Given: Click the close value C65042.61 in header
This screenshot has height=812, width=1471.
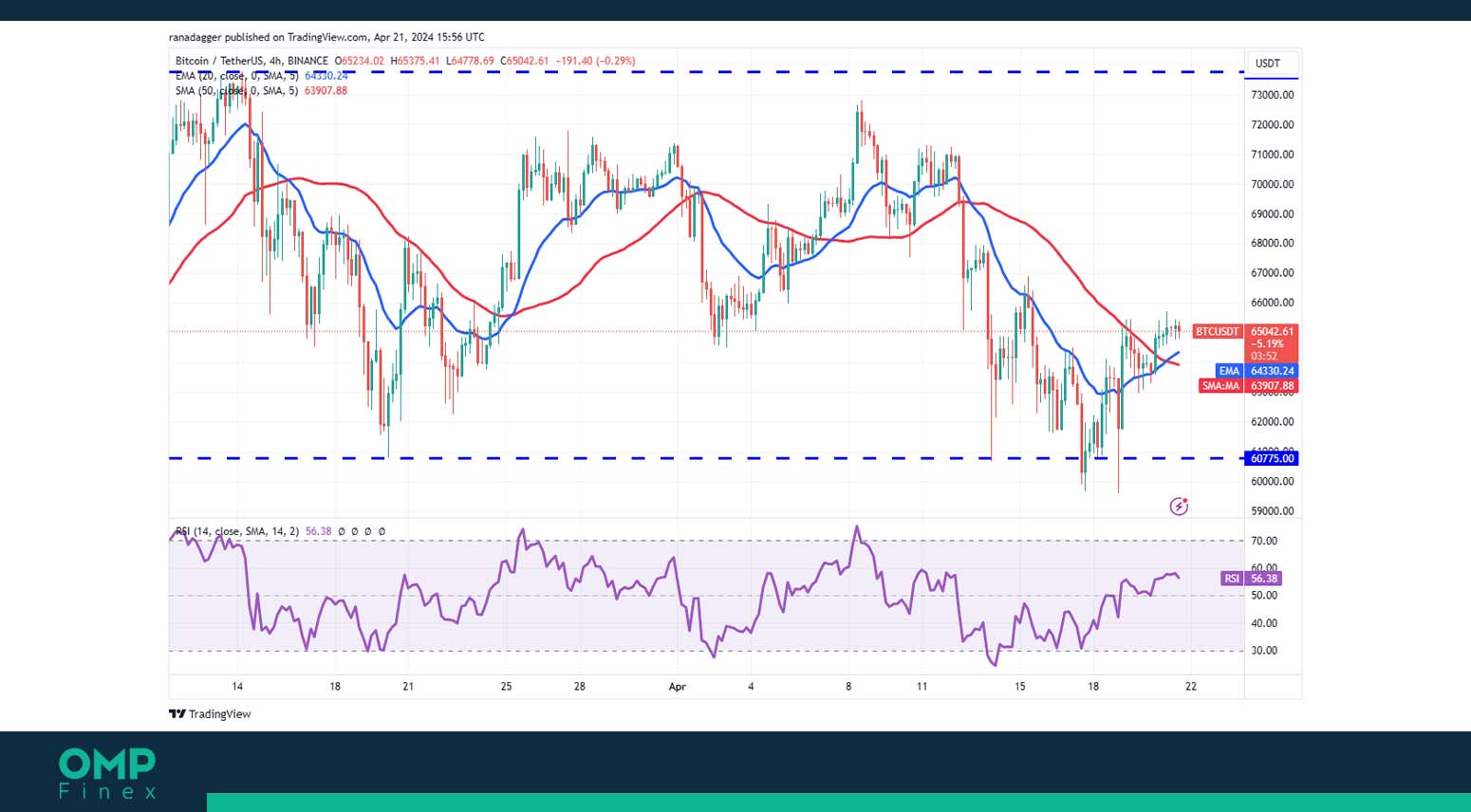Looking at the screenshot, I should (x=525, y=61).
